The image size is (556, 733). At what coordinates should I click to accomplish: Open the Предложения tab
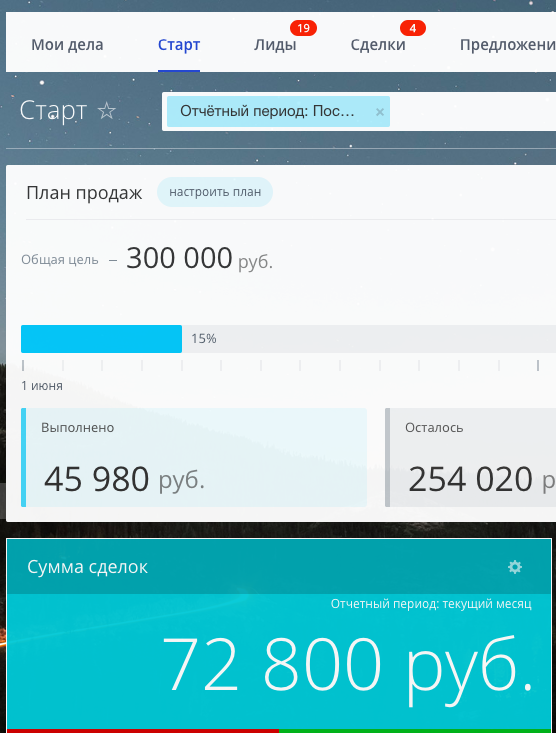pyautogui.click(x=508, y=45)
